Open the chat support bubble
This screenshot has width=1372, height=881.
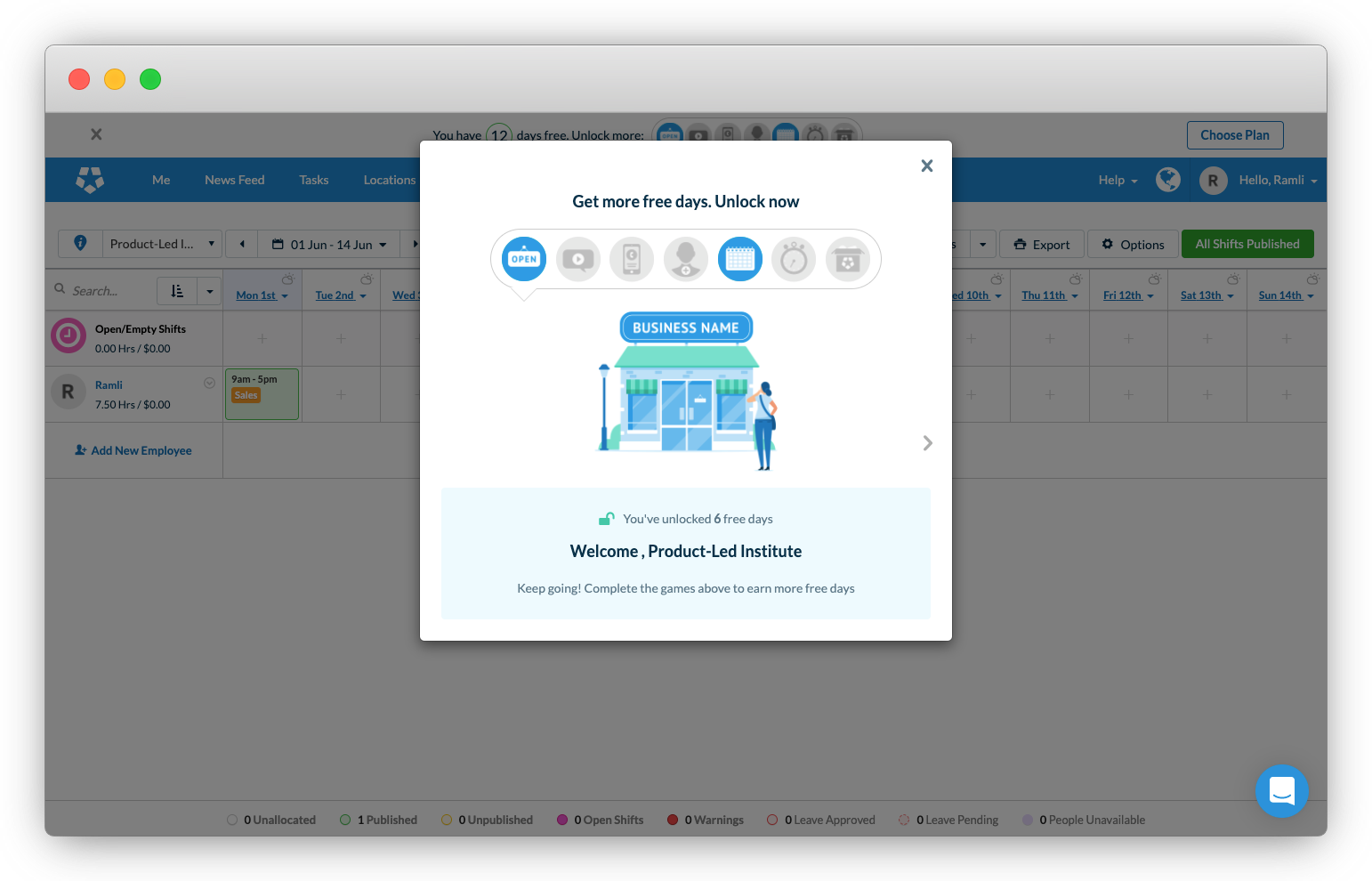(x=1281, y=790)
